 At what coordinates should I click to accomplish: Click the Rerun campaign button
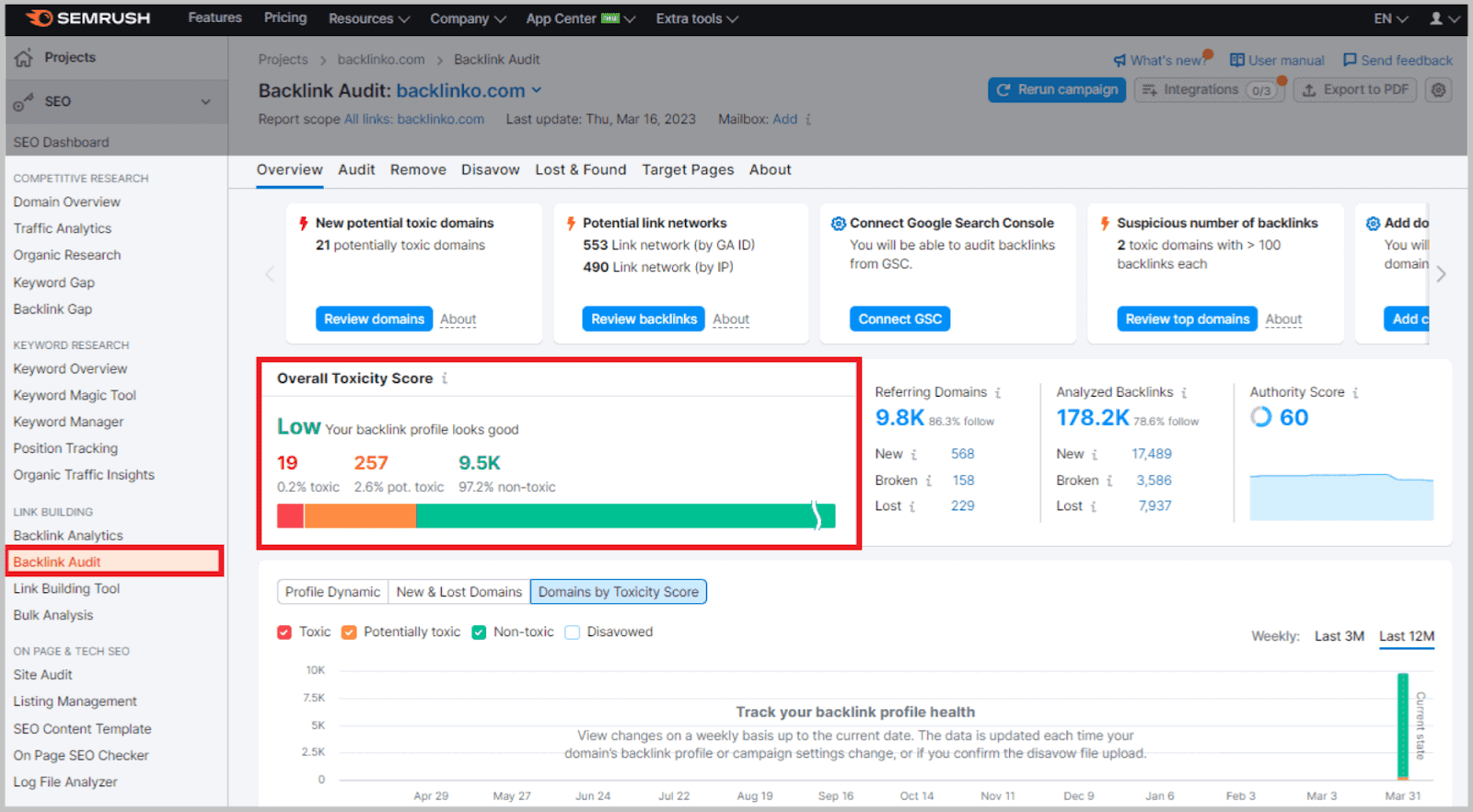tap(1057, 90)
